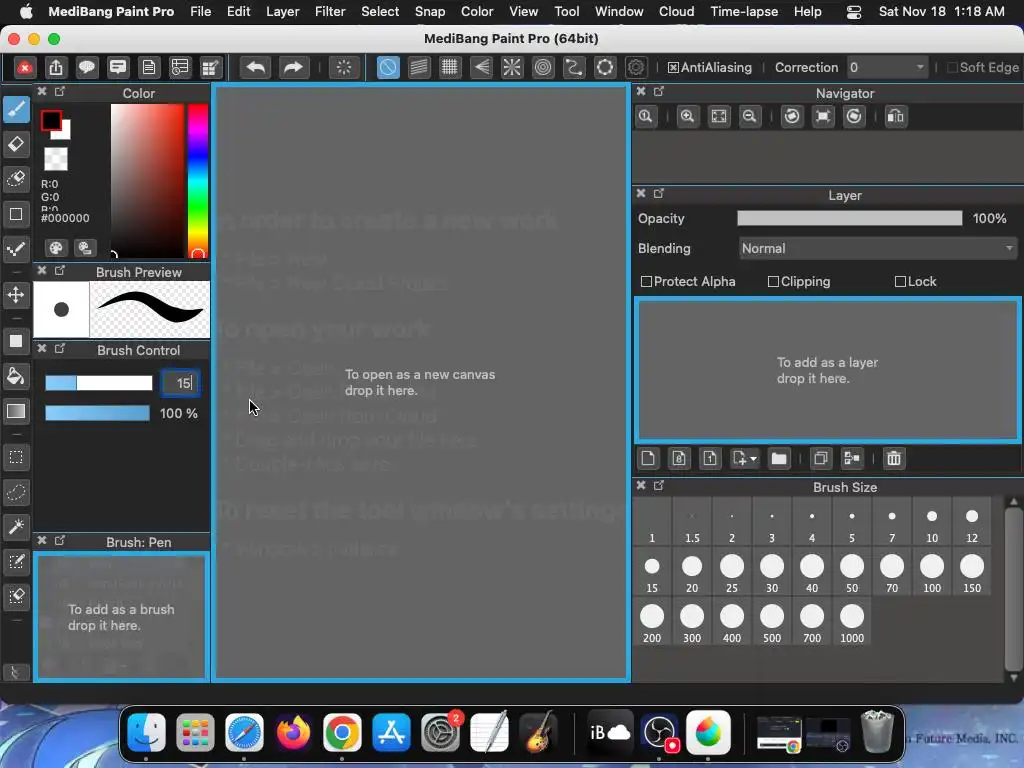
Task: Enable parallel lines snap
Action: [x=419, y=67]
